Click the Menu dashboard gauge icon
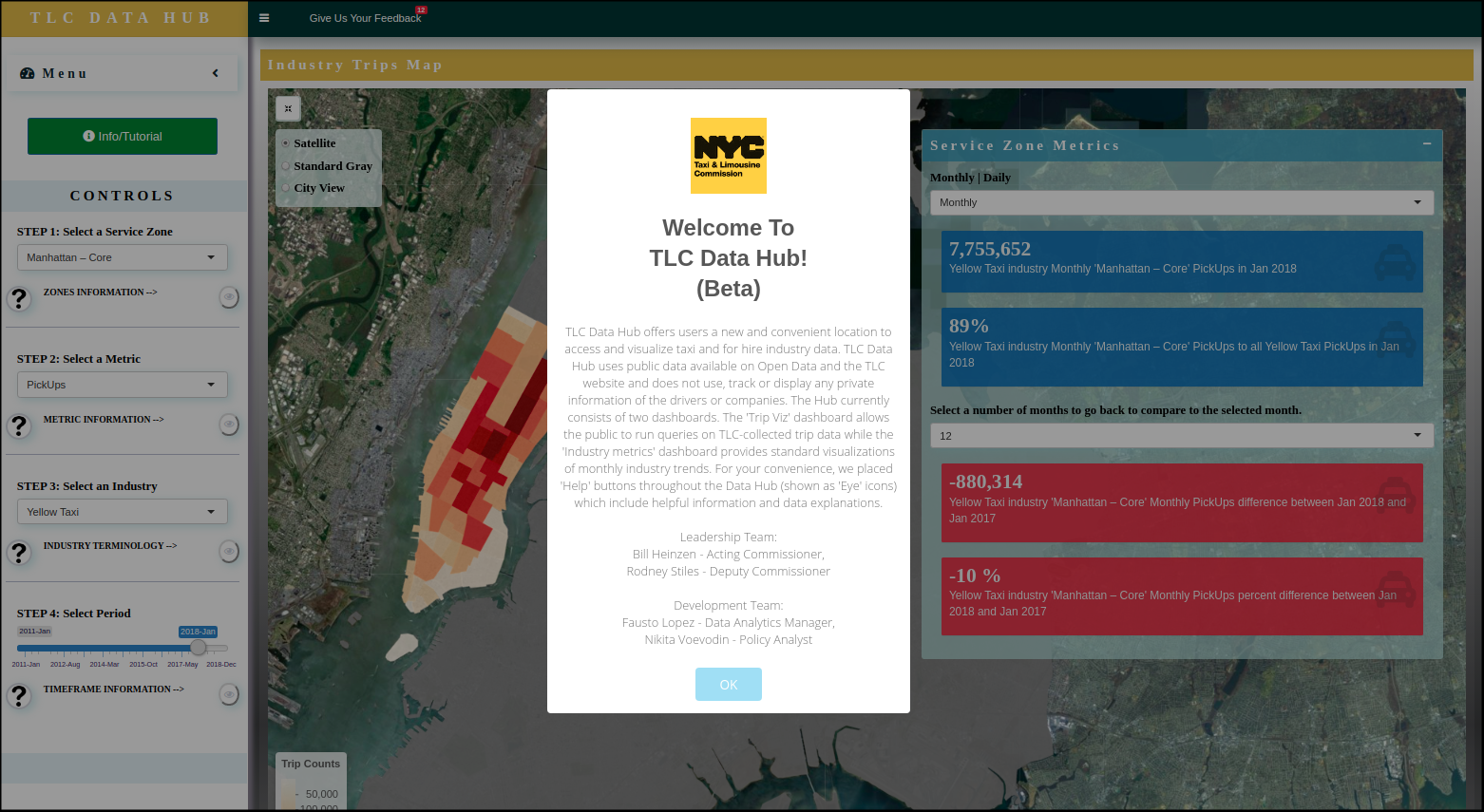1484x812 pixels. pyautogui.click(x=28, y=73)
